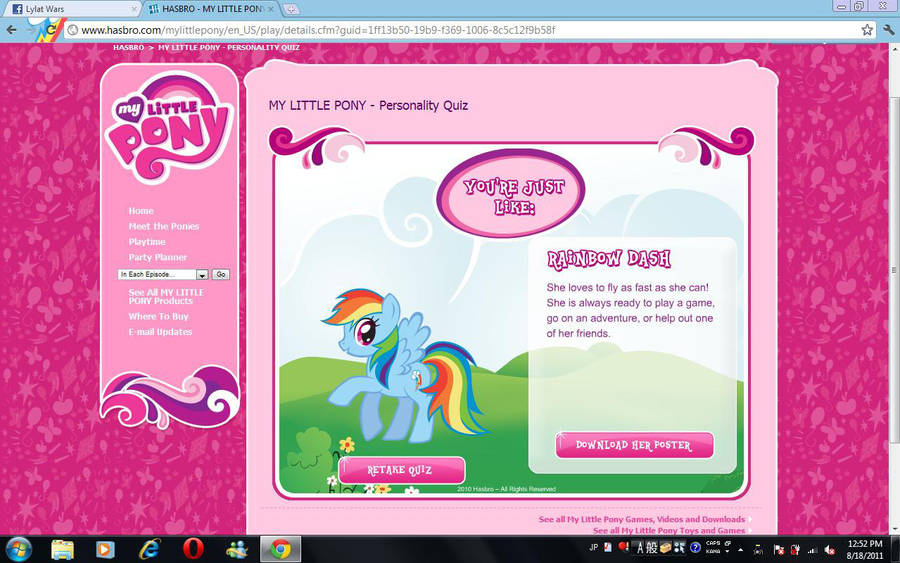Open the Windows Start menu
This screenshot has height=563, width=900.
[x=19, y=550]
